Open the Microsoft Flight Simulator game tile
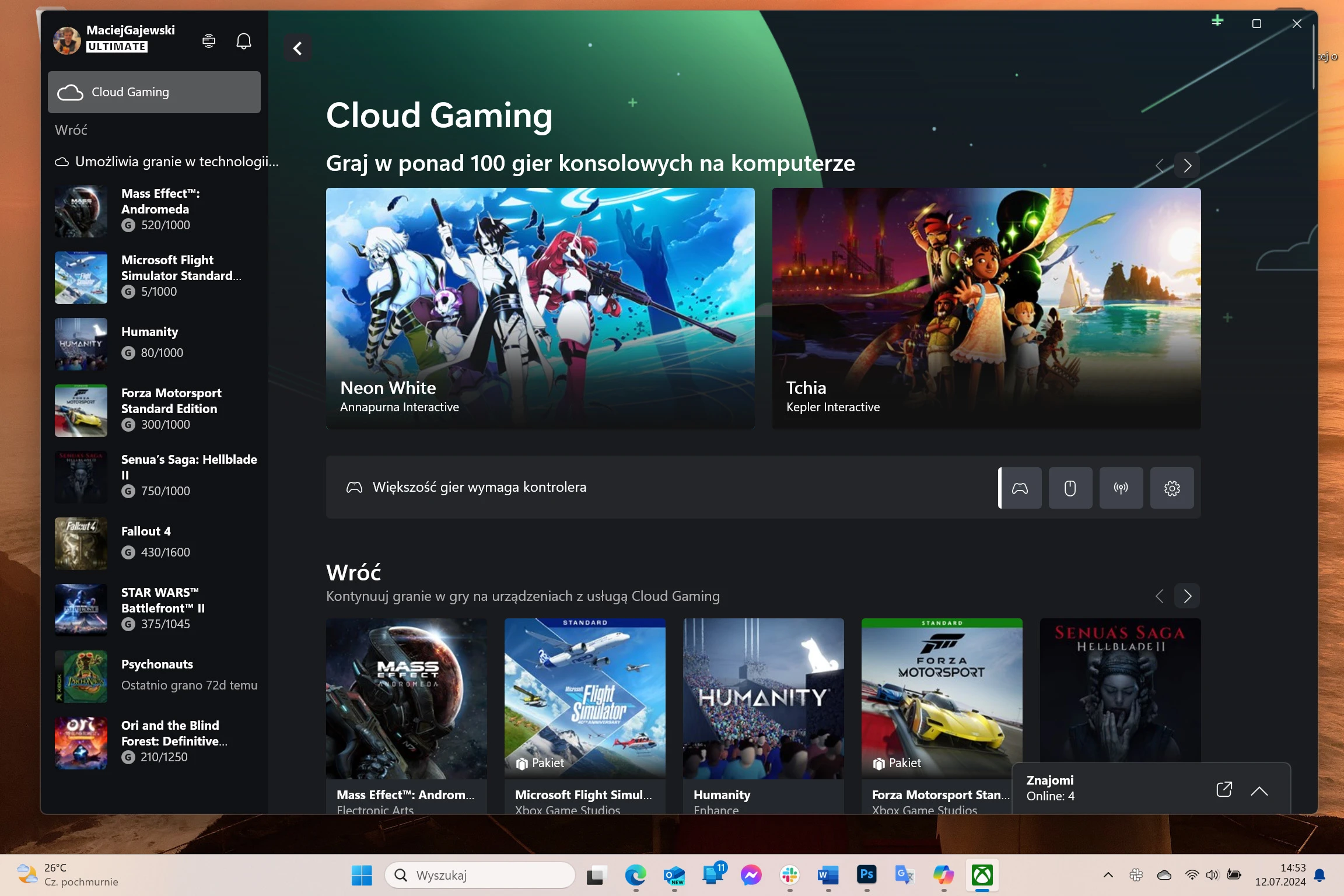 pyautogui.click(x=585, y=716)
